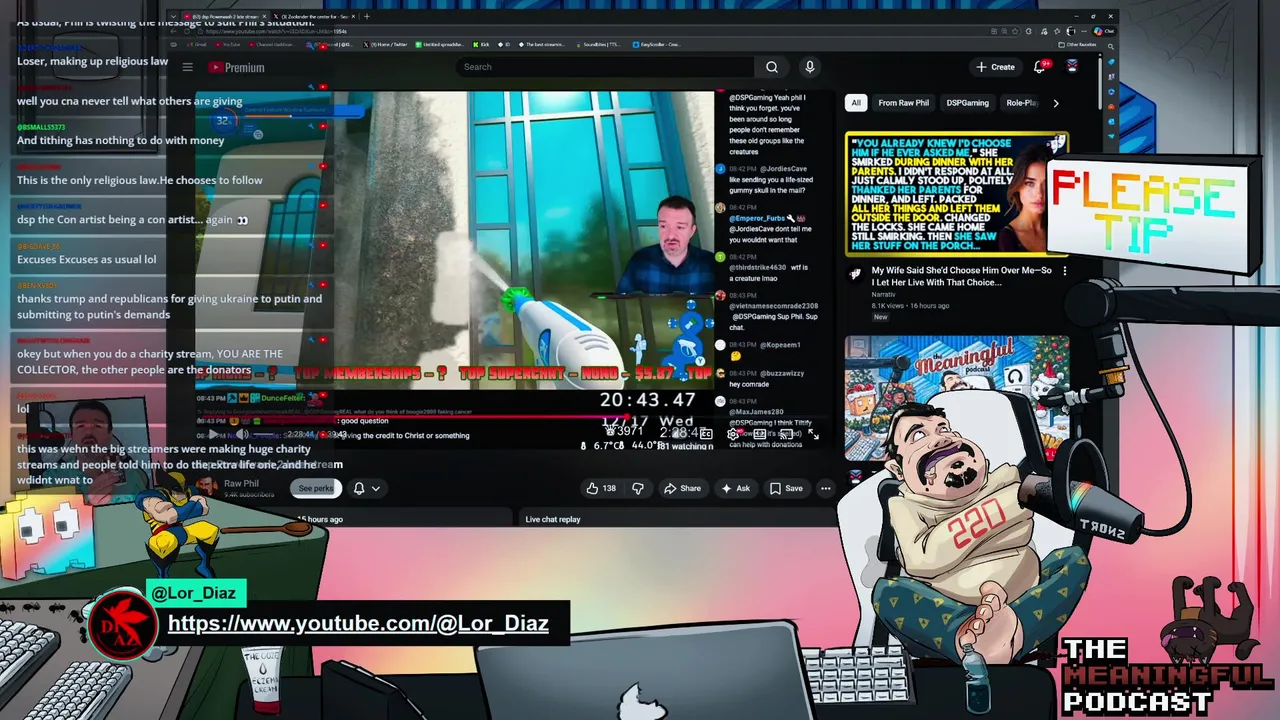Focus the YouTube Search field

click(605, 67)
